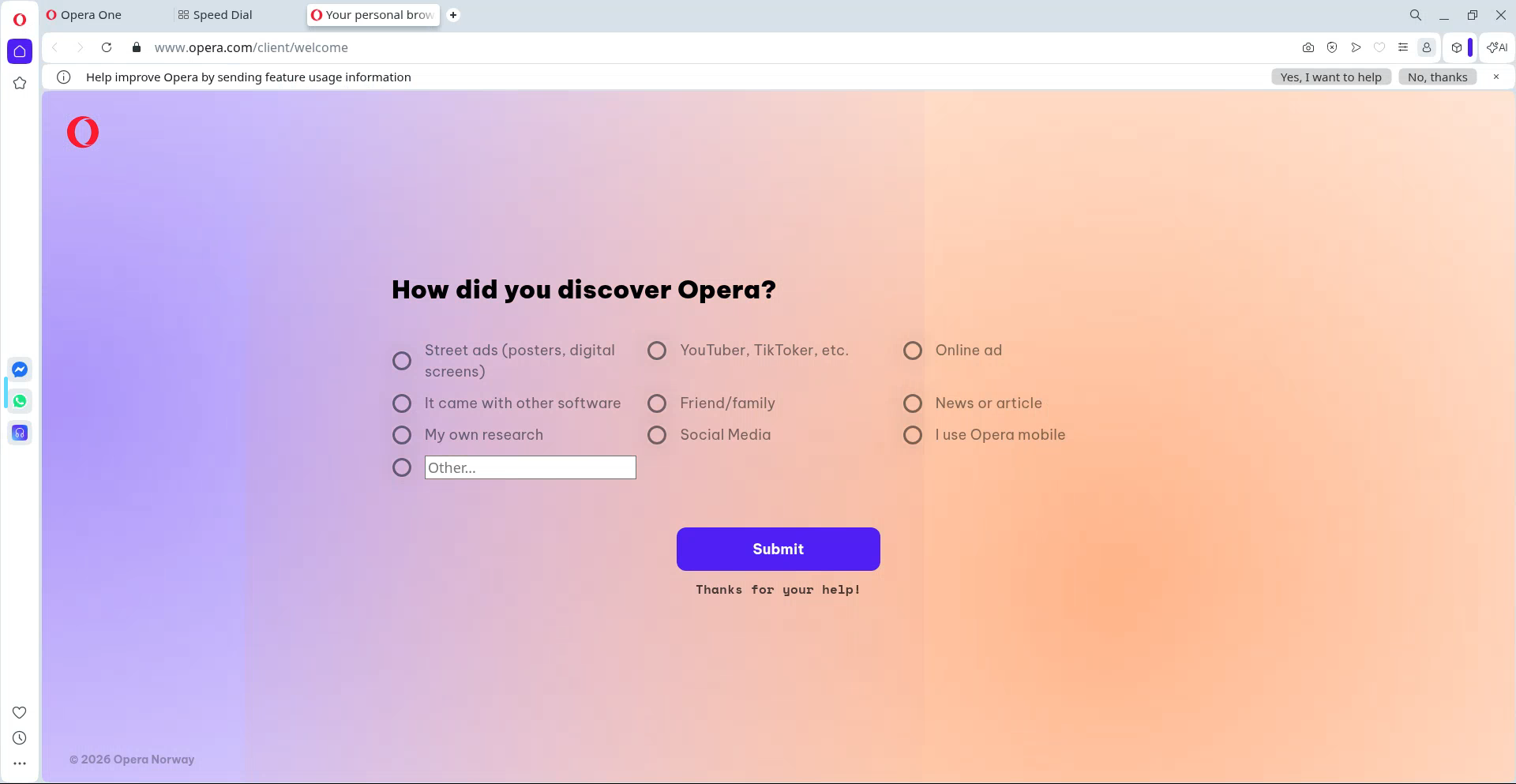The height and width of the screenshot is (784, 1516).
Task: Open the Easy Setup menu icon
Action: tap(1403, 47)
